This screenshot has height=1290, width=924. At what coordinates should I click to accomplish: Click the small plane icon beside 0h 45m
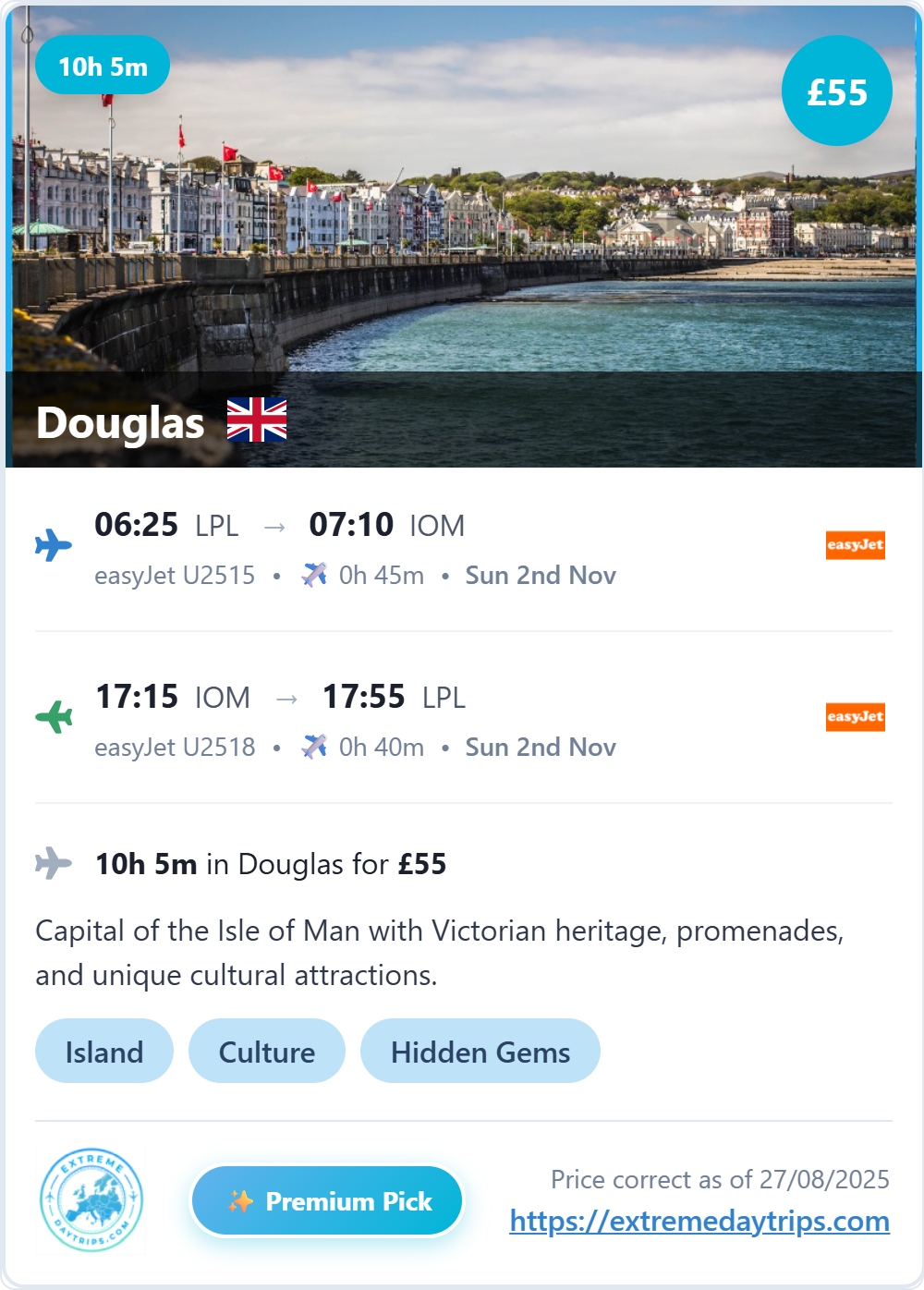[314, 575]
